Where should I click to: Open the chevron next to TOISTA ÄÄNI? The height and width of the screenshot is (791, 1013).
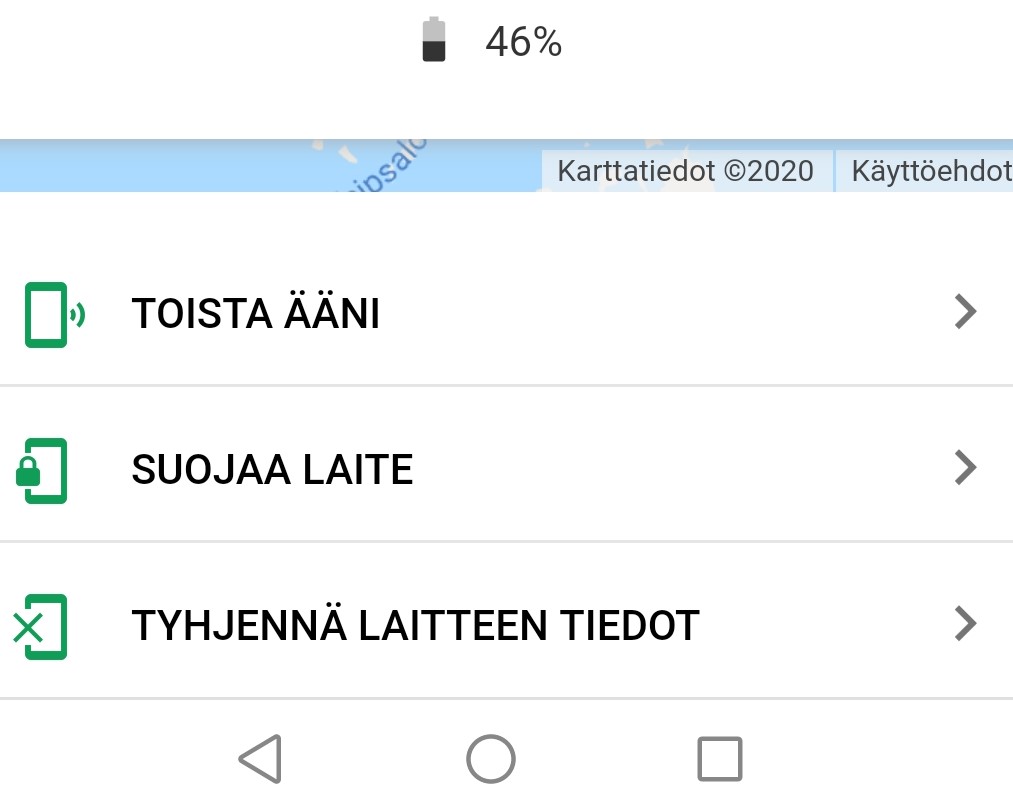pos(964,313)
